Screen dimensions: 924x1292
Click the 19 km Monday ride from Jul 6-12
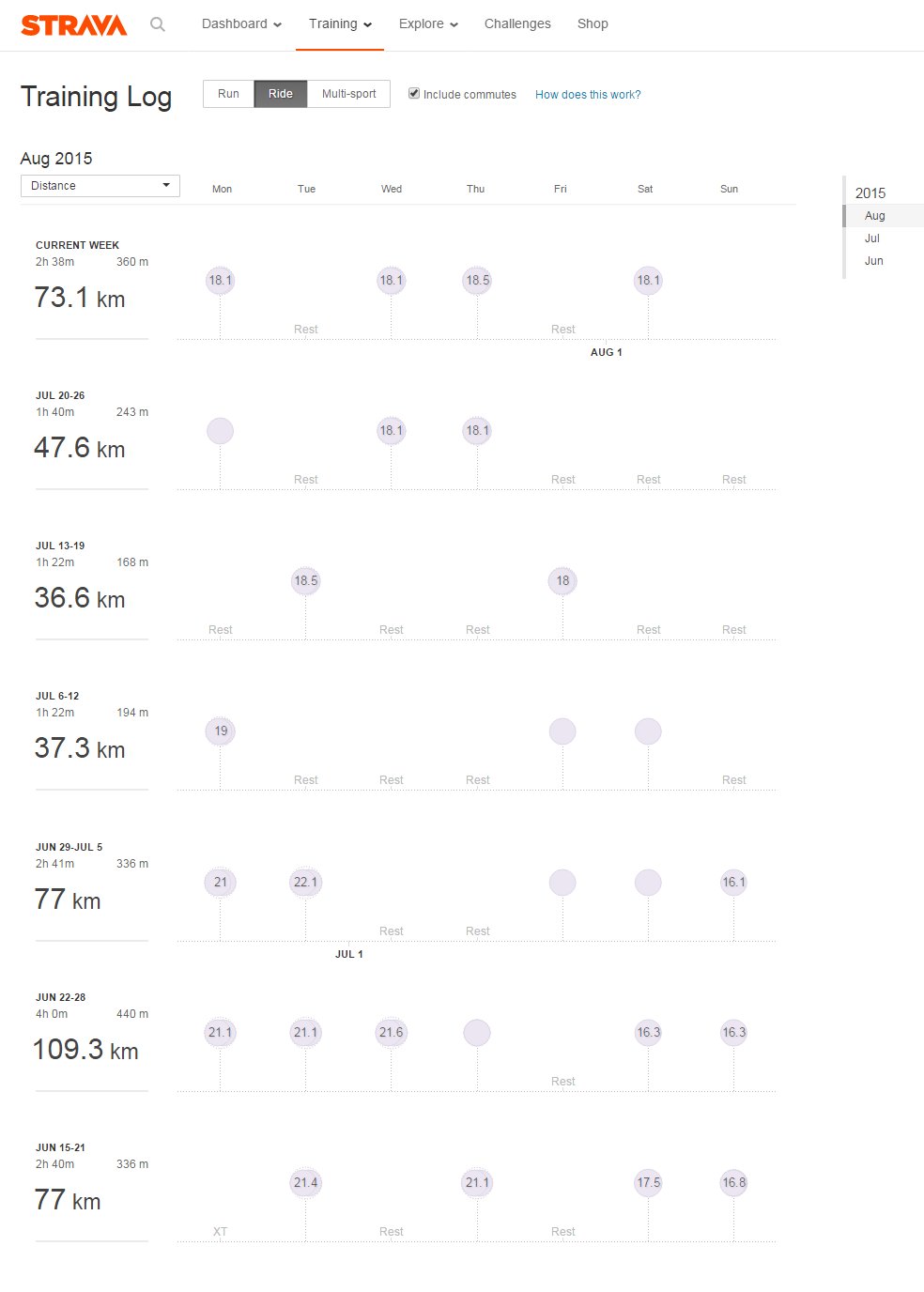(219, 731)
